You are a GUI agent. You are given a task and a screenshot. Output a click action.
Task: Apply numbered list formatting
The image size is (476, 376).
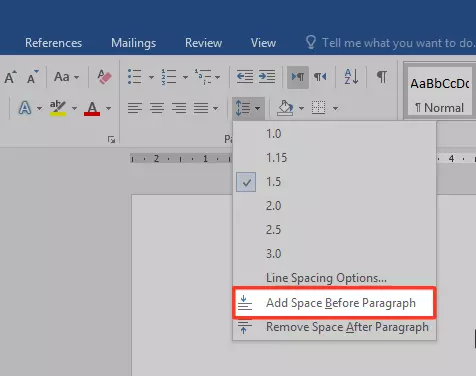click(x=169, y=77)
